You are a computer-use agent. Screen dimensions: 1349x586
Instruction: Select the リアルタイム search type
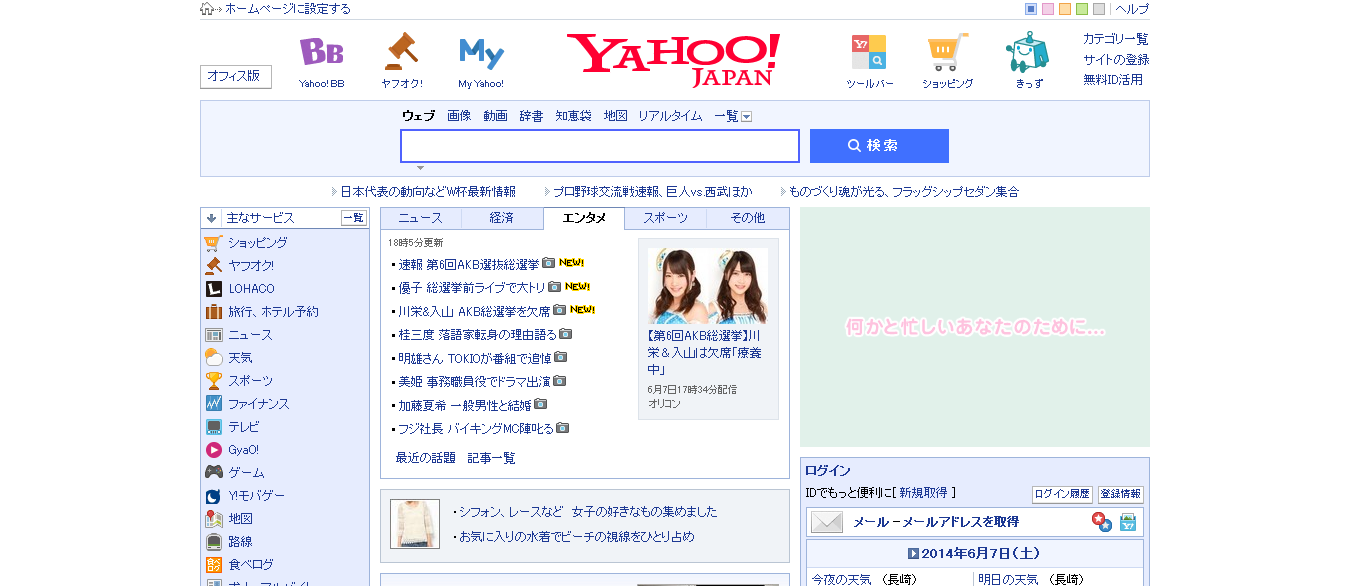[x=670, y=116]
